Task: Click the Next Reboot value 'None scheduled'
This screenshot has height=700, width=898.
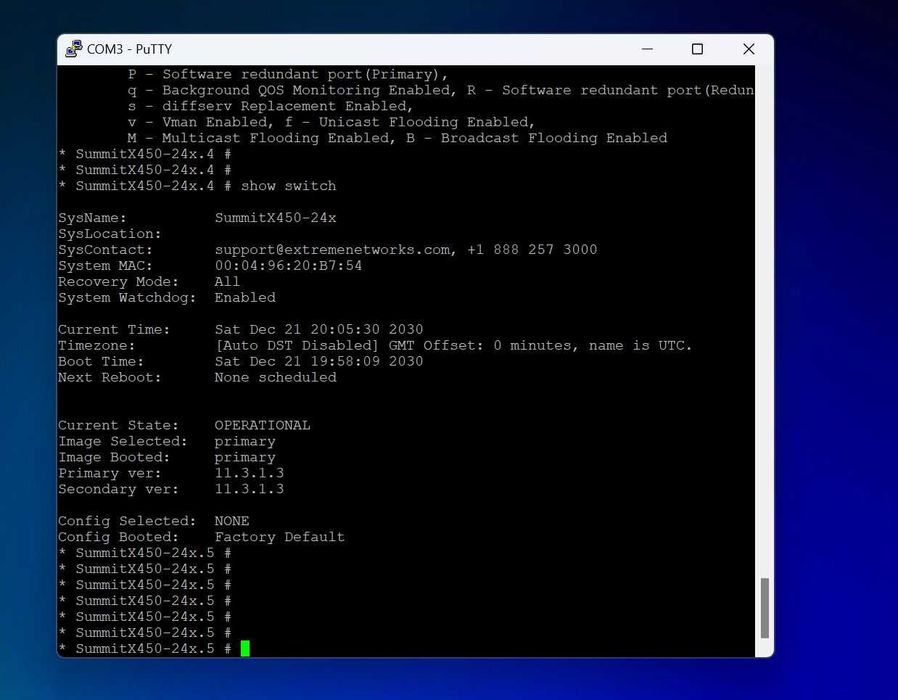Action: click(x=275, y=377)
